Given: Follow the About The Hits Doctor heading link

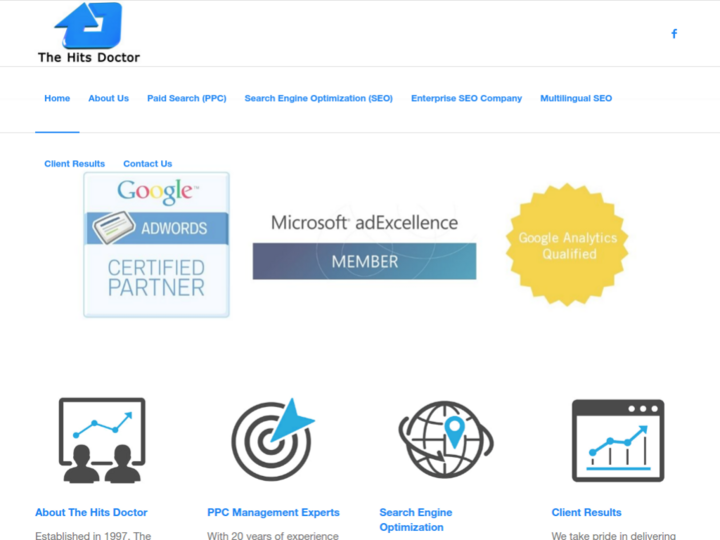Looking at the screenshot, I should (91, 512).
